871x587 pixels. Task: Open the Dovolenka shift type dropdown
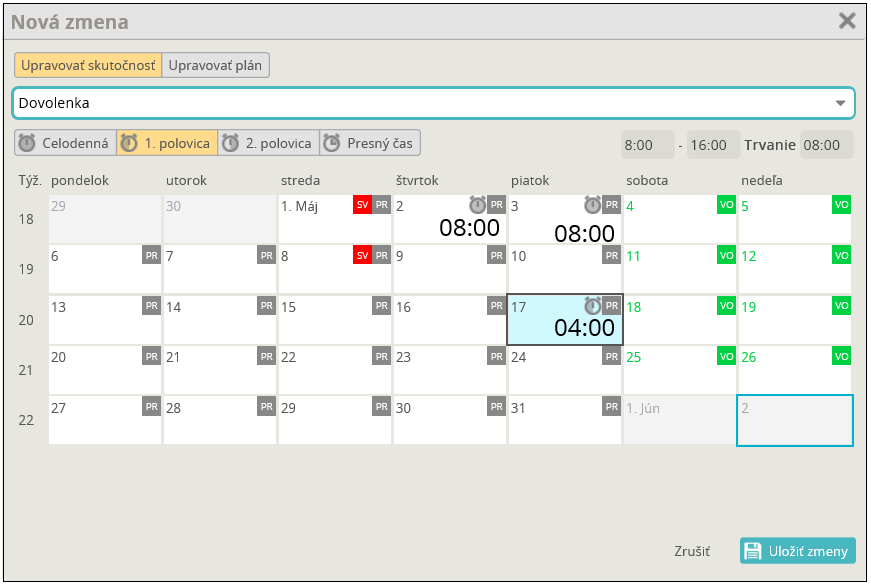[433, 103]
